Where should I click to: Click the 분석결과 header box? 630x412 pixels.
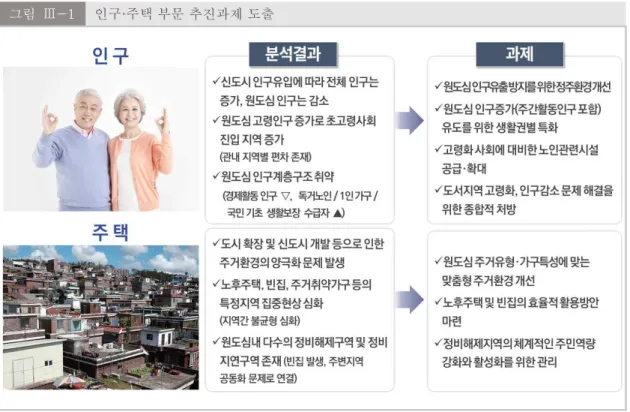[293, 54]
